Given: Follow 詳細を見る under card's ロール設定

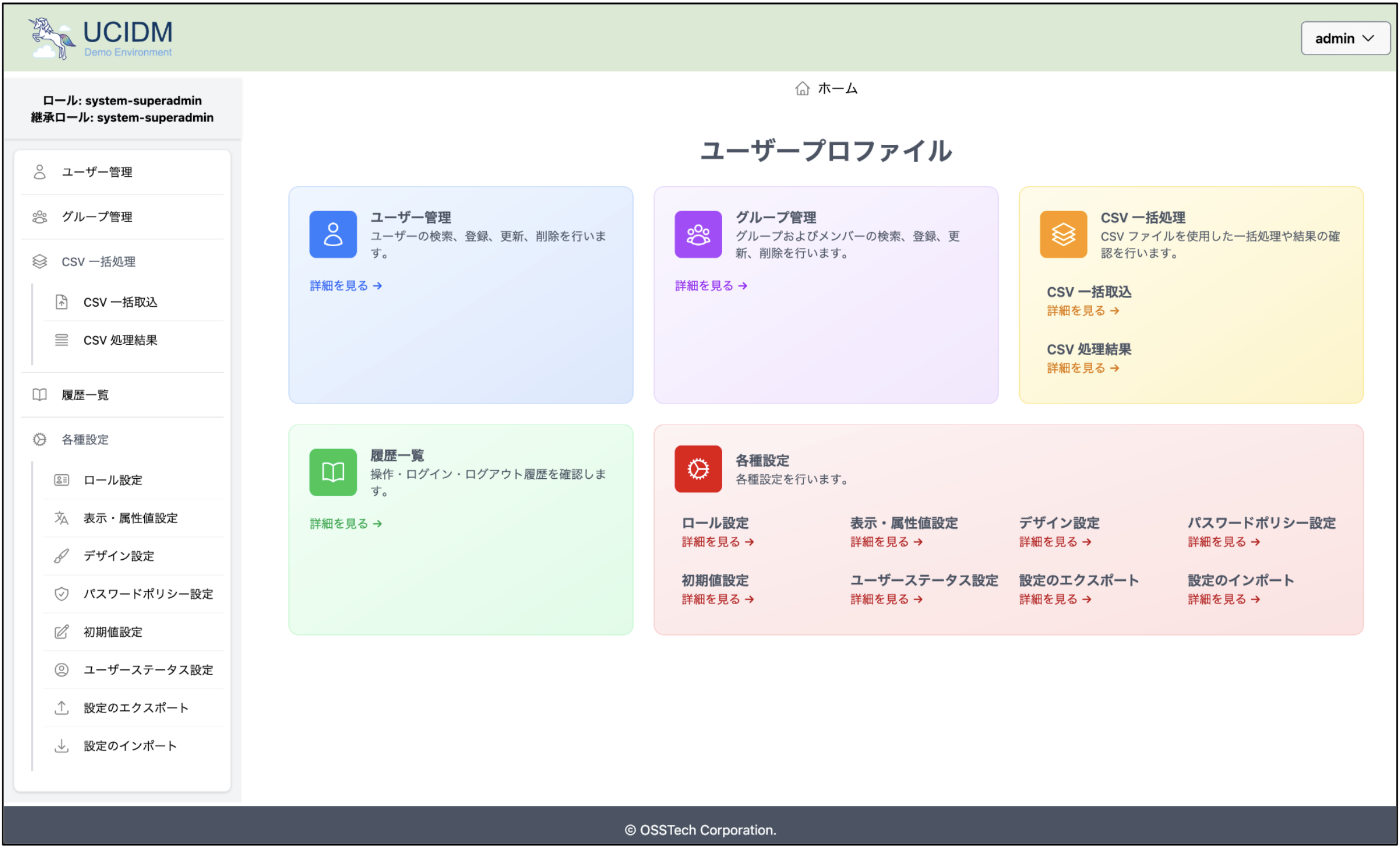Looking at the screenshot, I should [x=718, y=542].
